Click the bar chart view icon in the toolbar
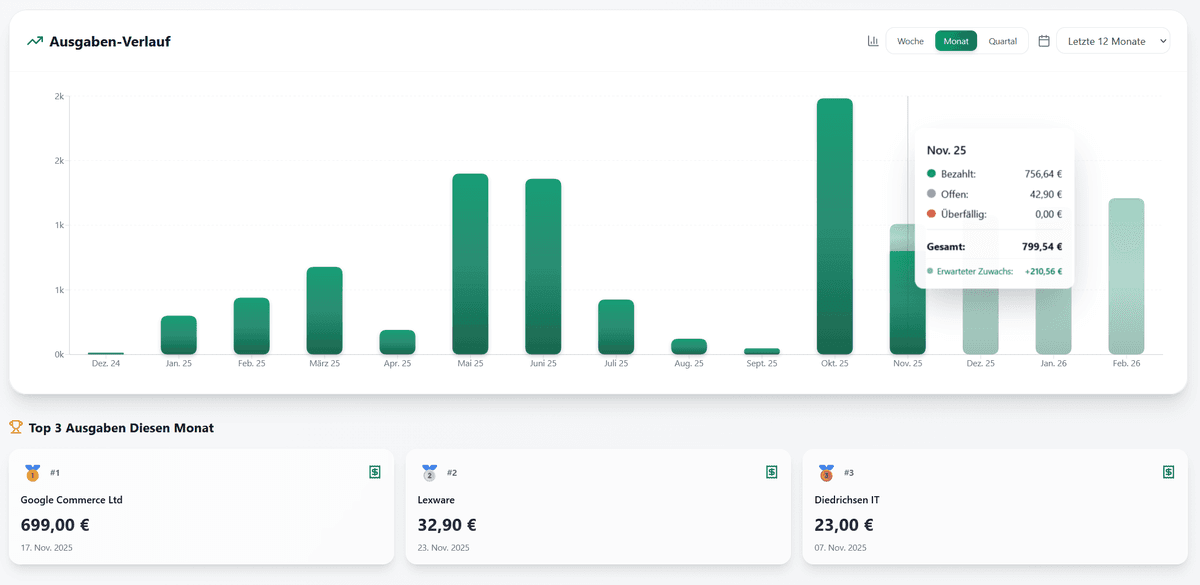 (872, 41)
